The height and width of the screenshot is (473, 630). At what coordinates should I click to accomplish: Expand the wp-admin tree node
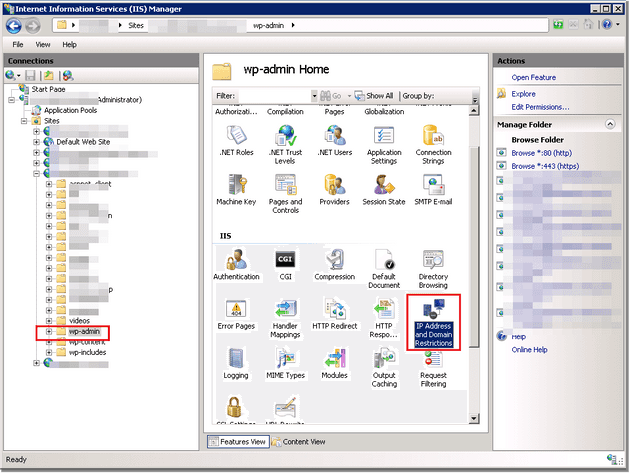[x=48, y=331]
